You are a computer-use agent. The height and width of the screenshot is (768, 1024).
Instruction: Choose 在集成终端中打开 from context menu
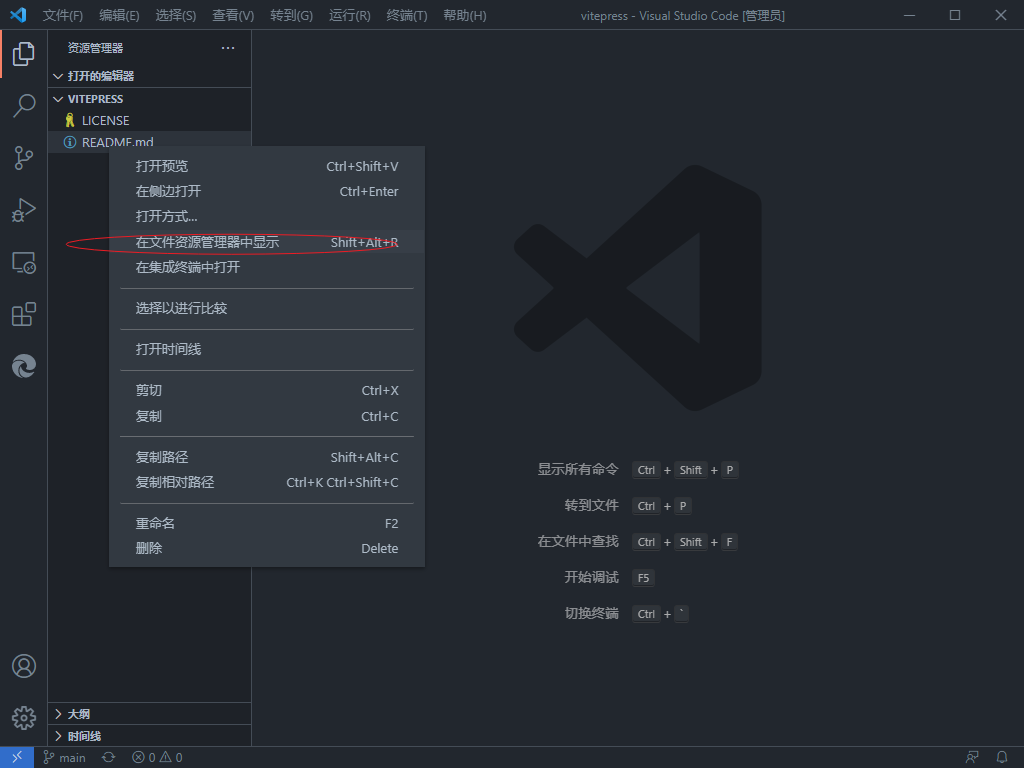tap(267, 267)
